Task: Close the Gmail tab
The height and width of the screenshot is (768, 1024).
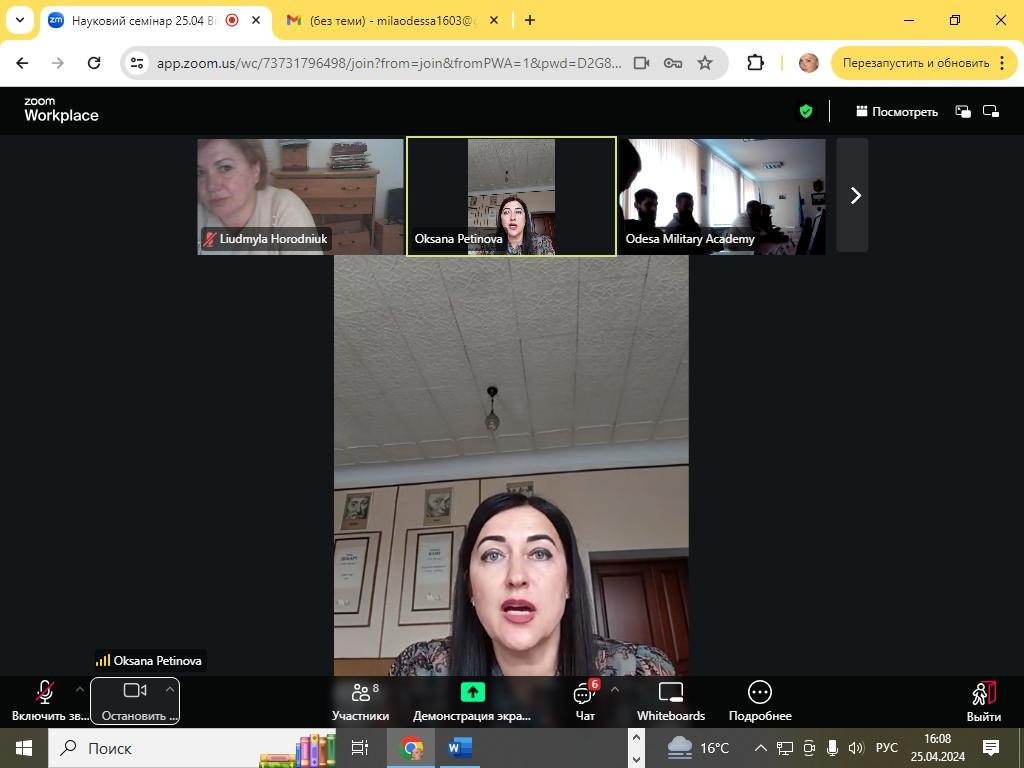Action: coord(494,20)
